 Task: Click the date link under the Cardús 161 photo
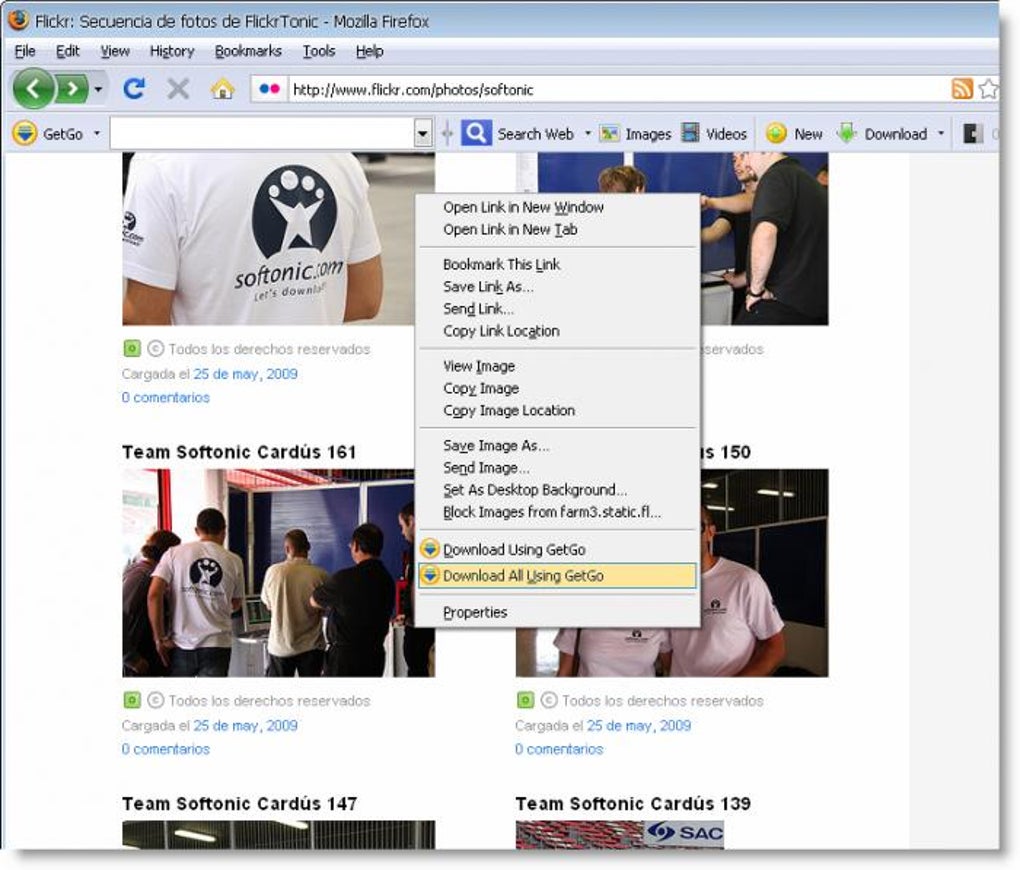tap(245, 726)
